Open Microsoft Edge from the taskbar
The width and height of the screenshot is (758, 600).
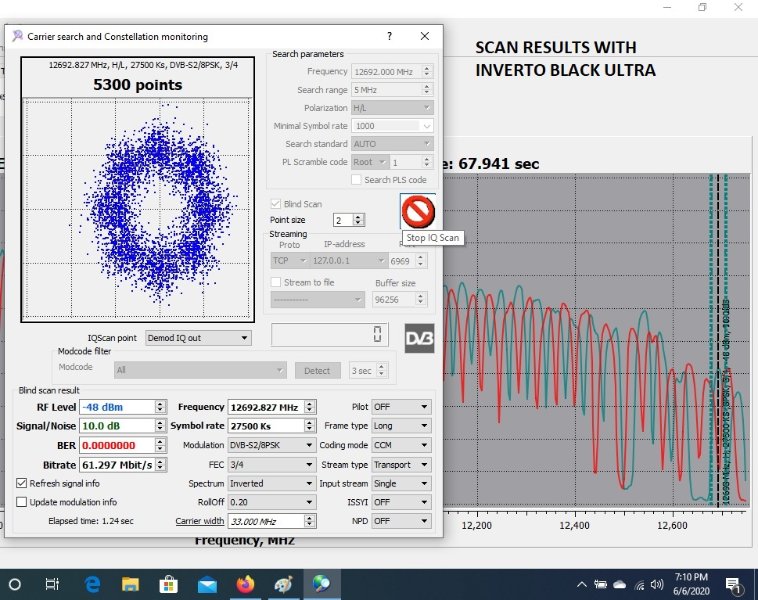pos(92,584)
